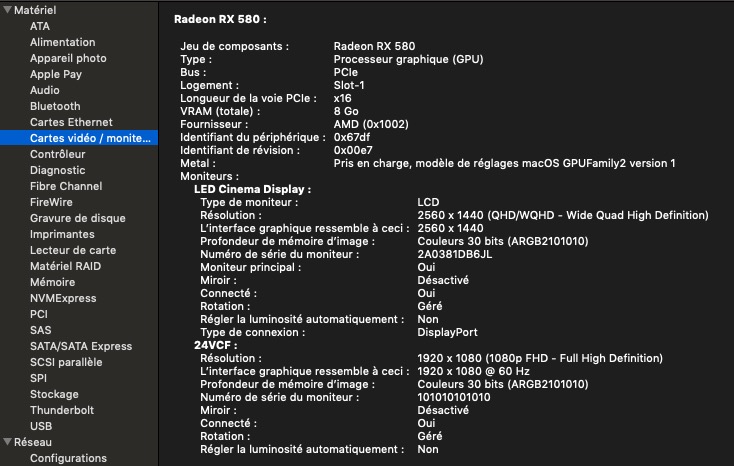Select NVMExpress in the sidebar
The height and width of the screenshot is (466, 734).
tap(62, 298)
